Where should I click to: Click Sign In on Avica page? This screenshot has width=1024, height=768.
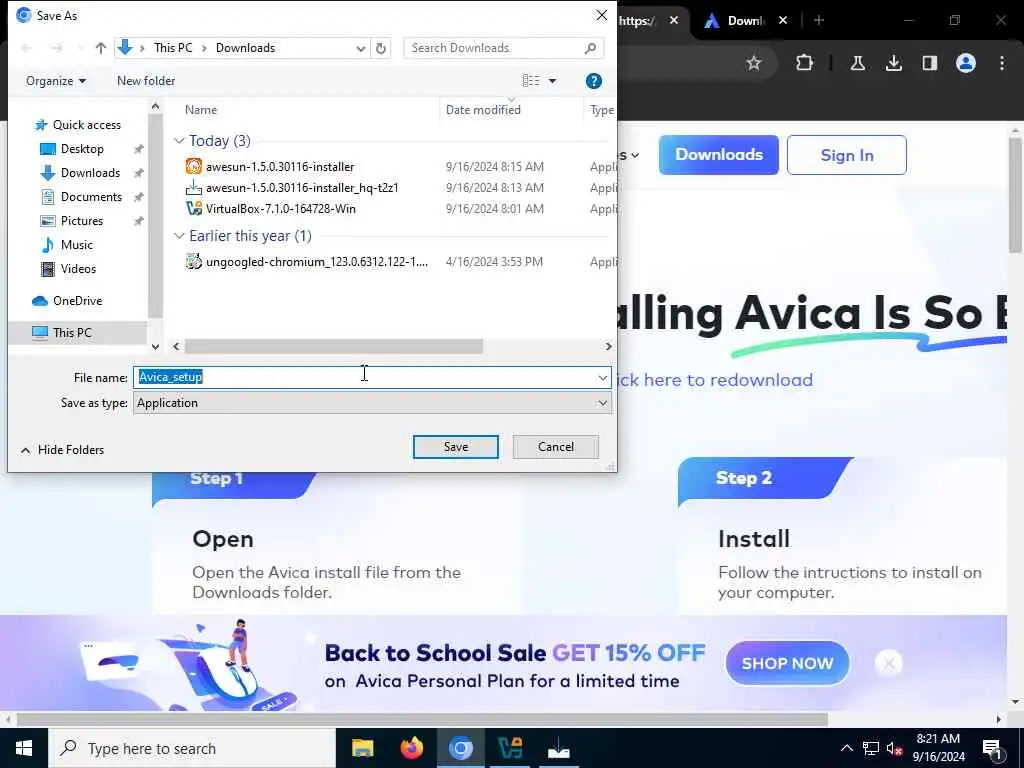(847, 155)
